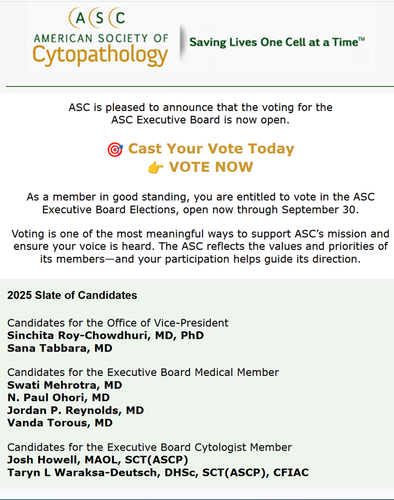Click the Saving Lives One Cell tagline
Screen dimensions: 394x500
(x=277, y=42)
